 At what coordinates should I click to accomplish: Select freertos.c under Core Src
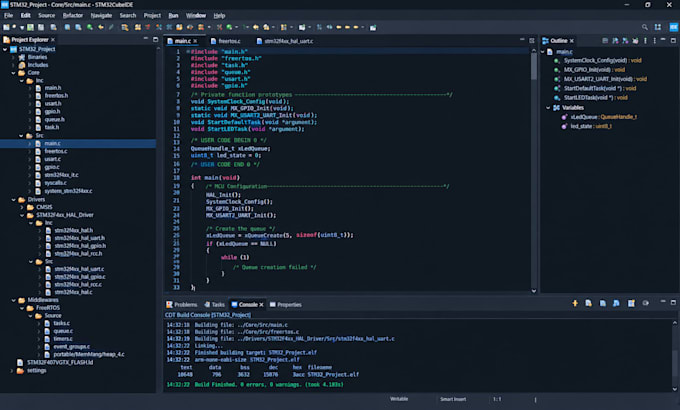[x=56, y=151]
